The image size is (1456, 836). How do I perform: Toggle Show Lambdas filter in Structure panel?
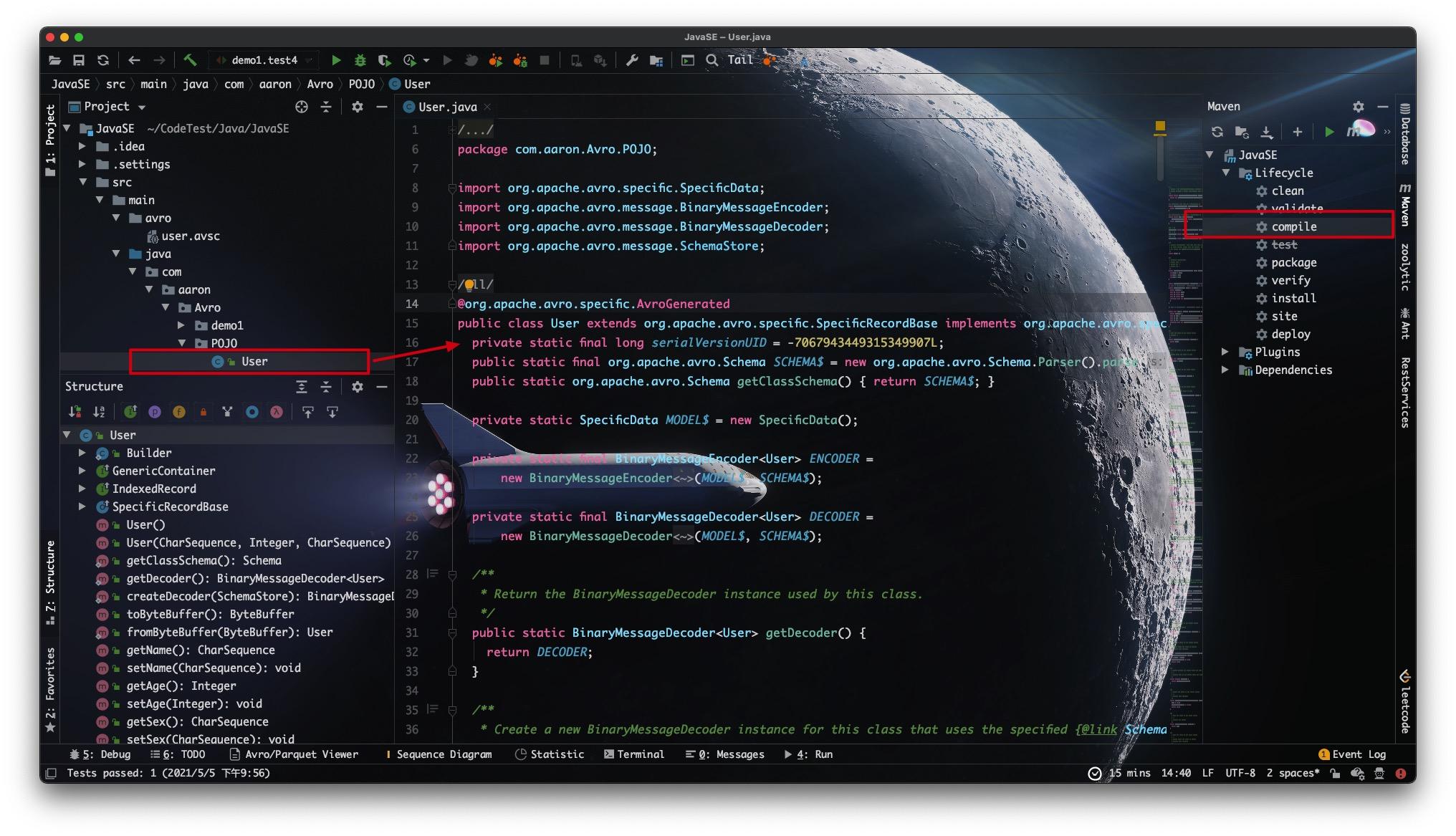coord(276,412)
